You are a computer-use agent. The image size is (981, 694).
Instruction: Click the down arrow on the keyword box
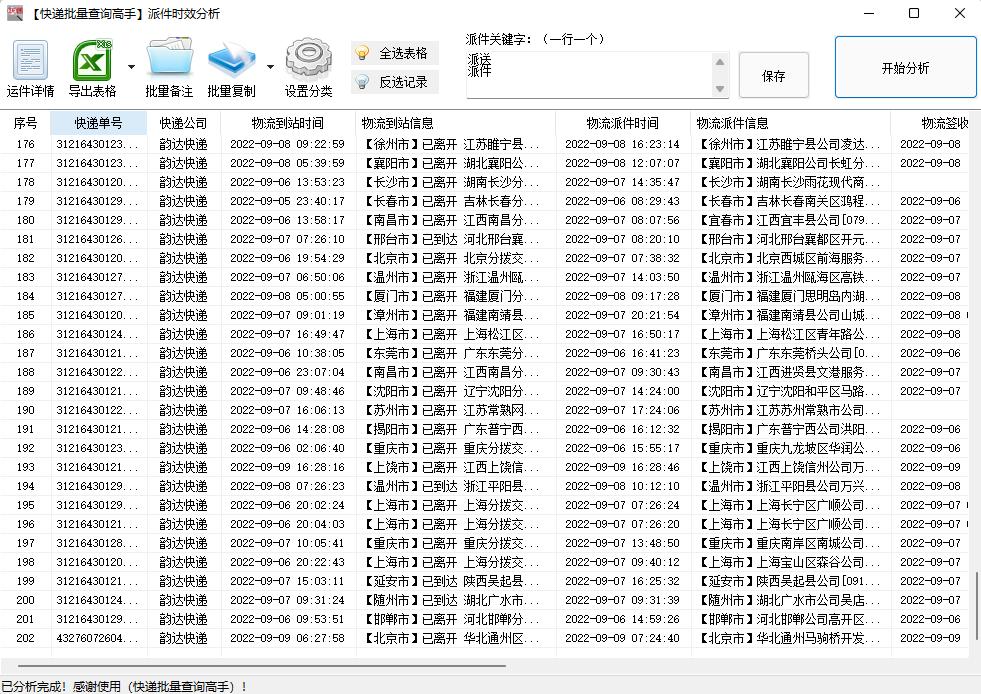click(722, 88)
